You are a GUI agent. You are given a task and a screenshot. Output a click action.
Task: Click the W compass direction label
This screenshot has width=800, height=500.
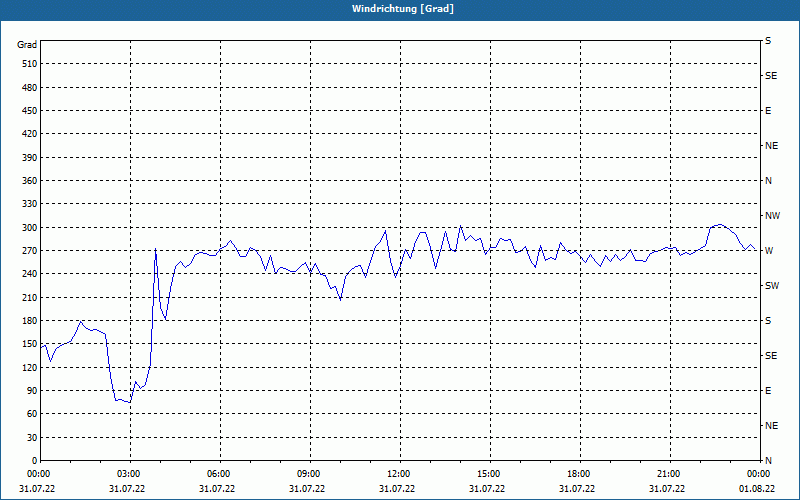click(x=769, y=251)
